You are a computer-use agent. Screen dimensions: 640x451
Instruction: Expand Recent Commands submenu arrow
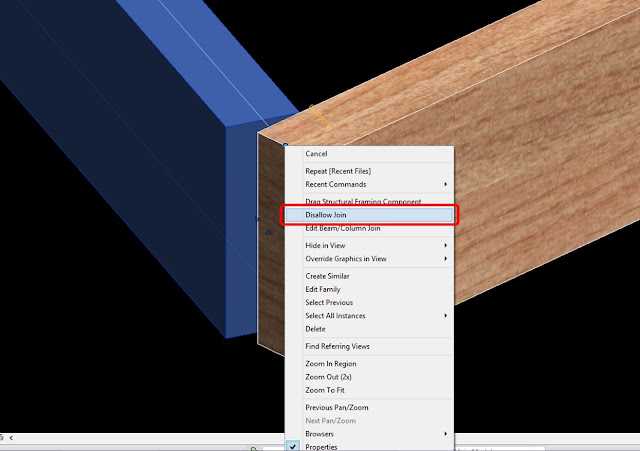445,184
